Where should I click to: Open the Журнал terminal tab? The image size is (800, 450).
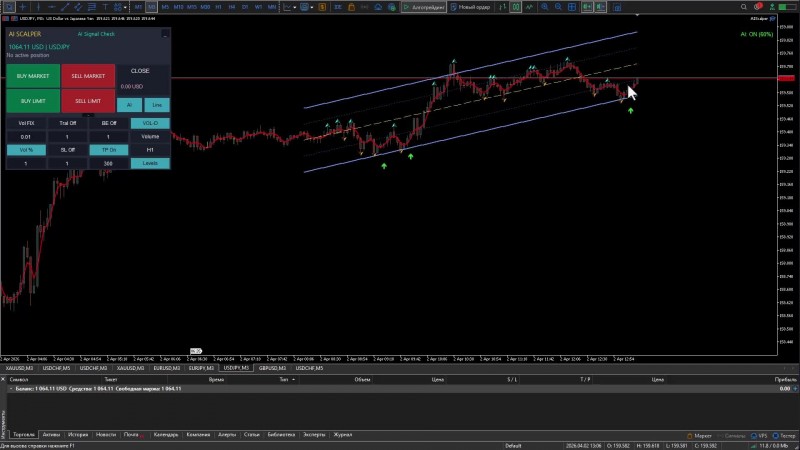342,435
